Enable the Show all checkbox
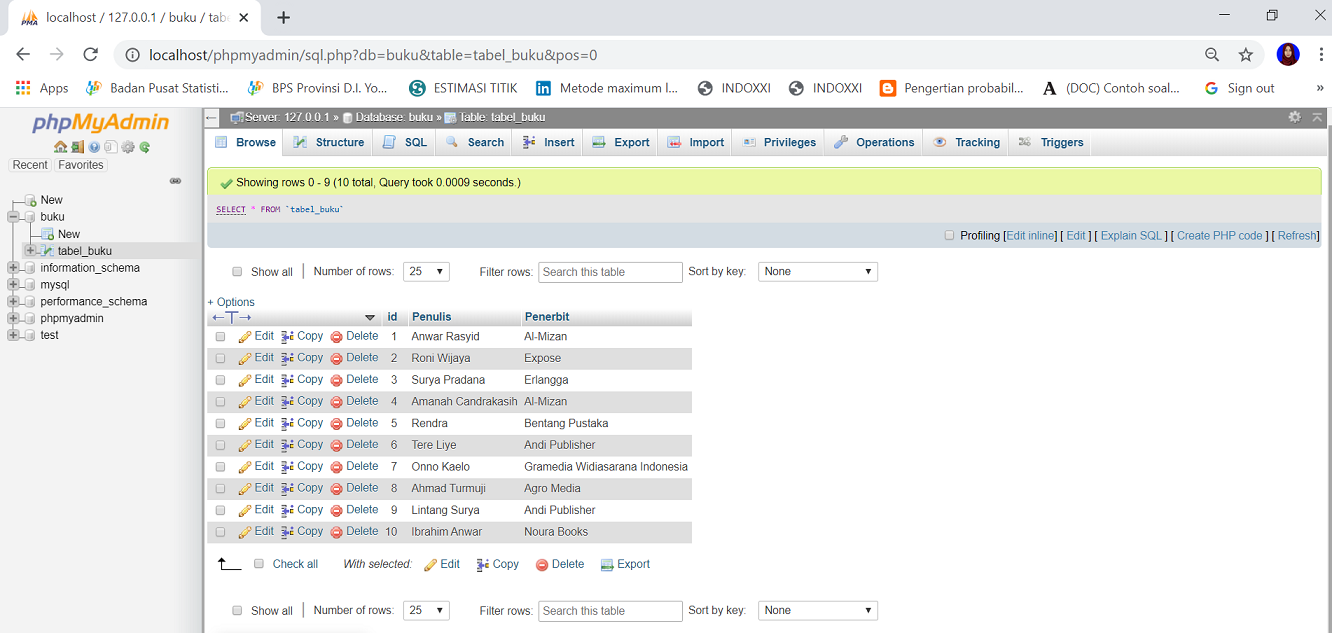Screen dimensions: 1332x633 [x=237, y=271]
